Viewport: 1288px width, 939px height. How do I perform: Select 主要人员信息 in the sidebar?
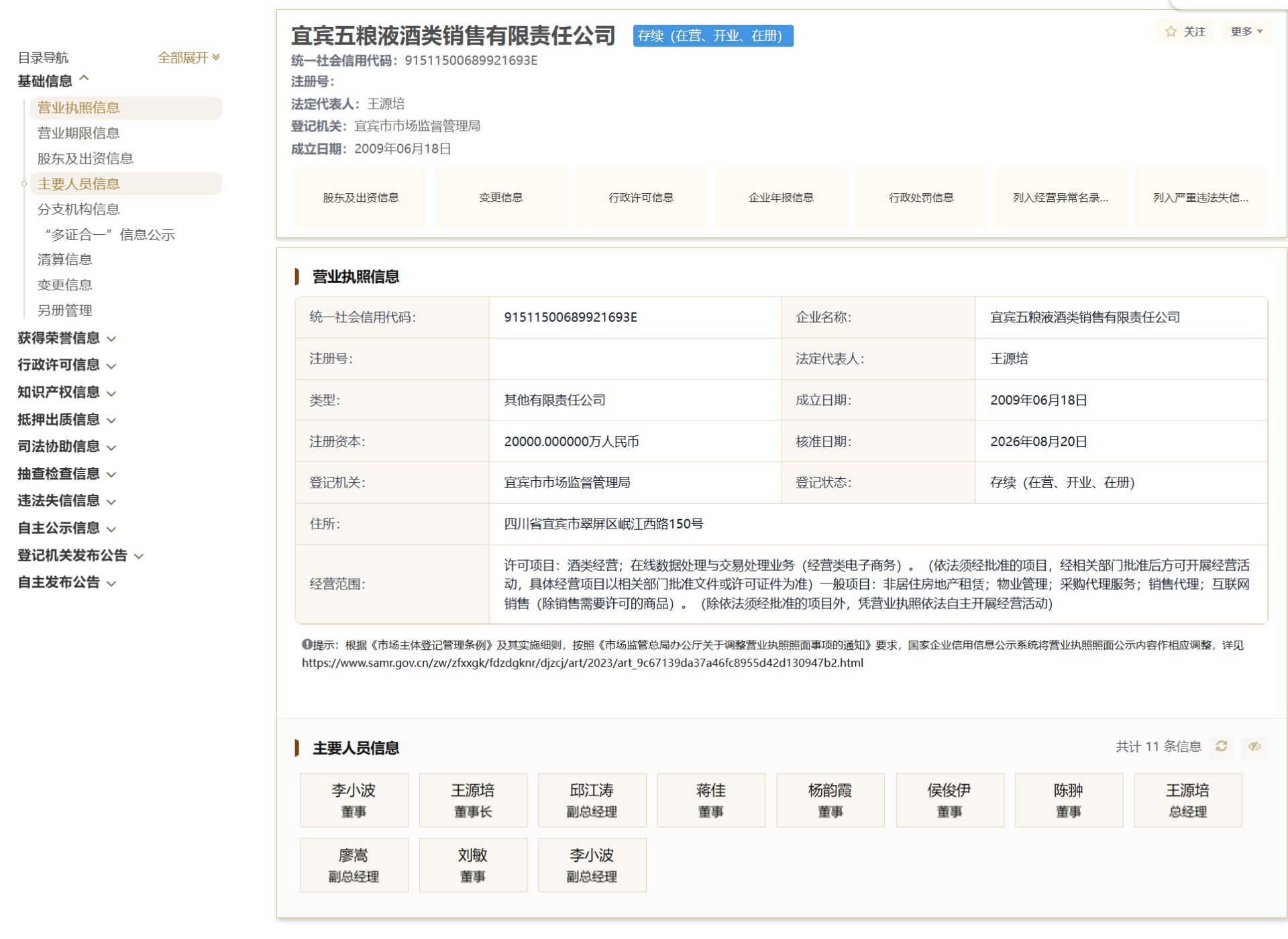(x=126, y=184)
